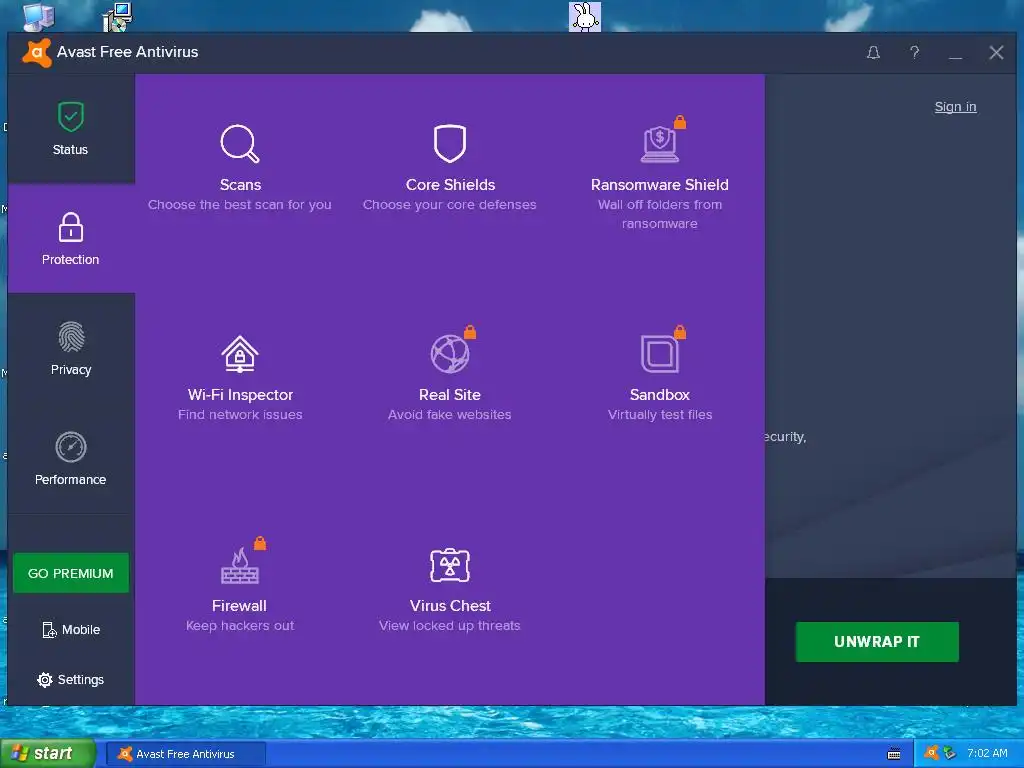This screenshot has width=1024, height=768.
Task: Open the Mobile menu label
Action: pyautogui.click(x=81, y=630)
